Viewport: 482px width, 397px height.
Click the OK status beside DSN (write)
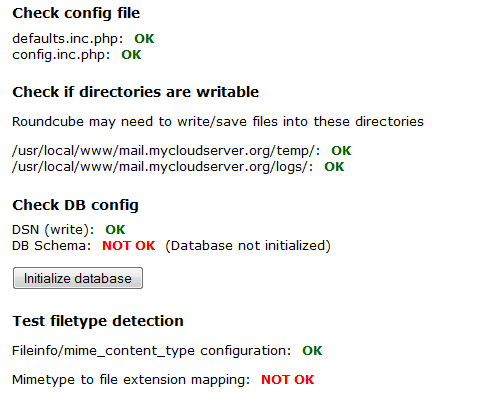point(115,230)
